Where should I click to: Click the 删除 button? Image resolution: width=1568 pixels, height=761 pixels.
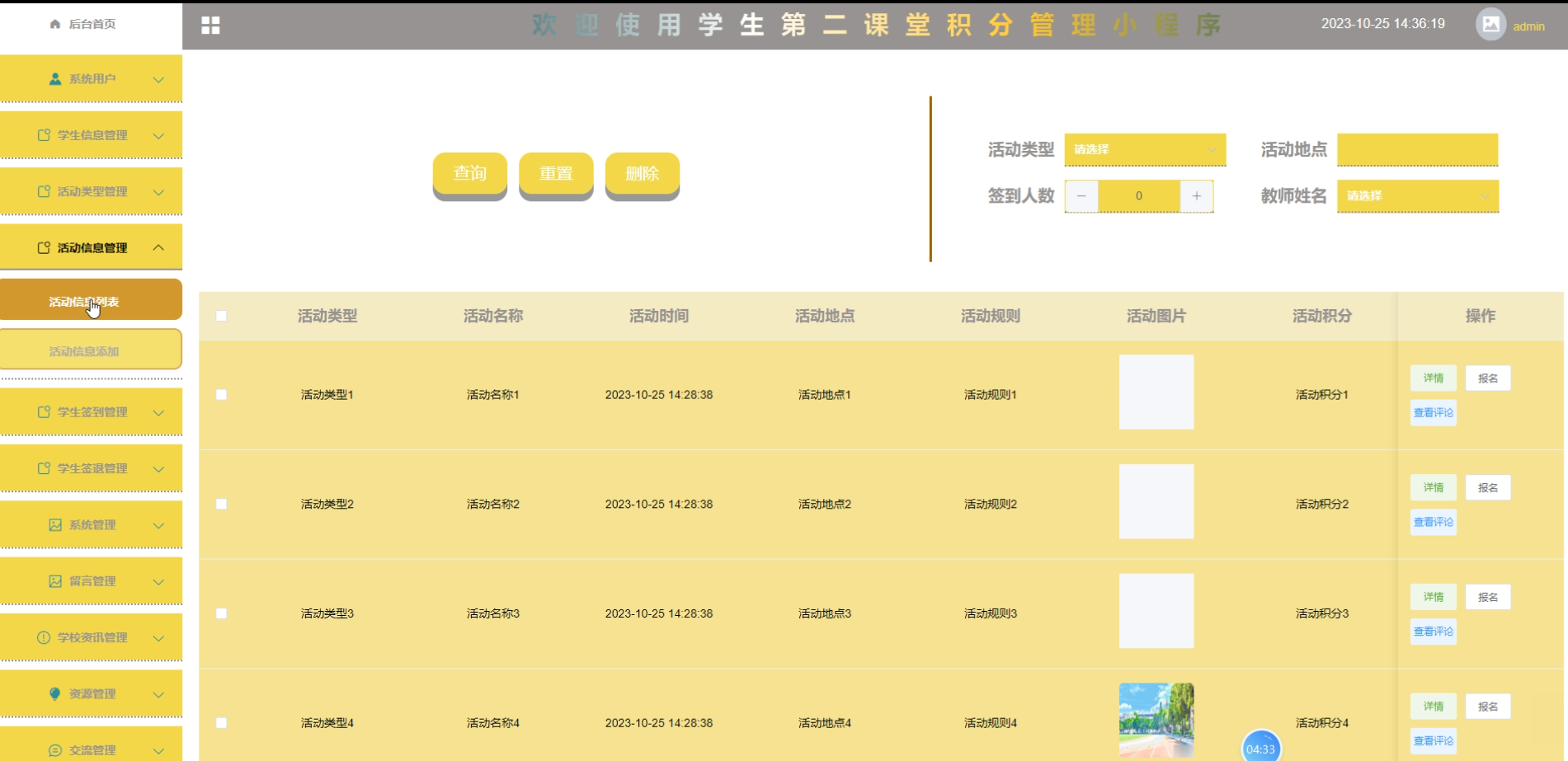pos(643,173)
